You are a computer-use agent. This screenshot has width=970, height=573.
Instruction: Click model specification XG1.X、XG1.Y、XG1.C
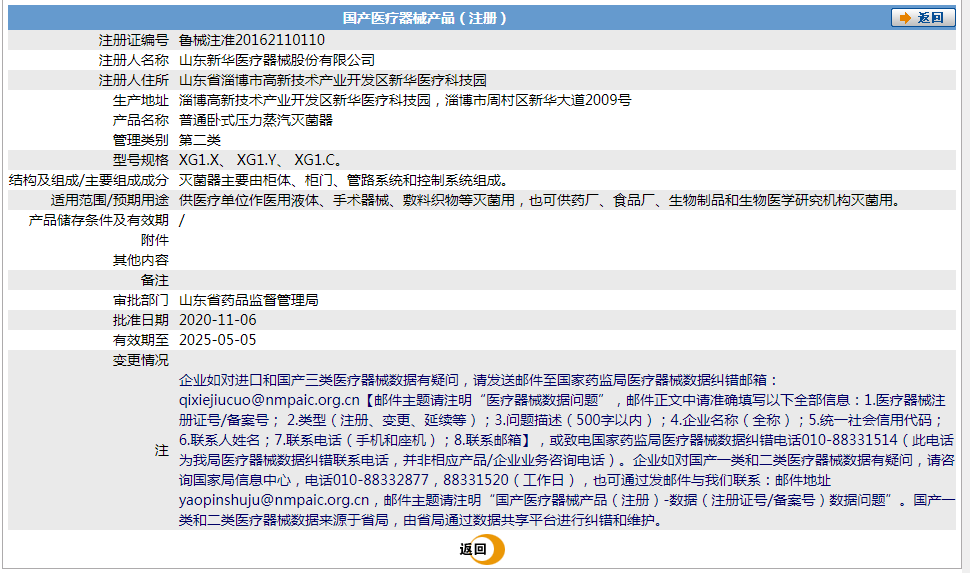pos(261,160)
